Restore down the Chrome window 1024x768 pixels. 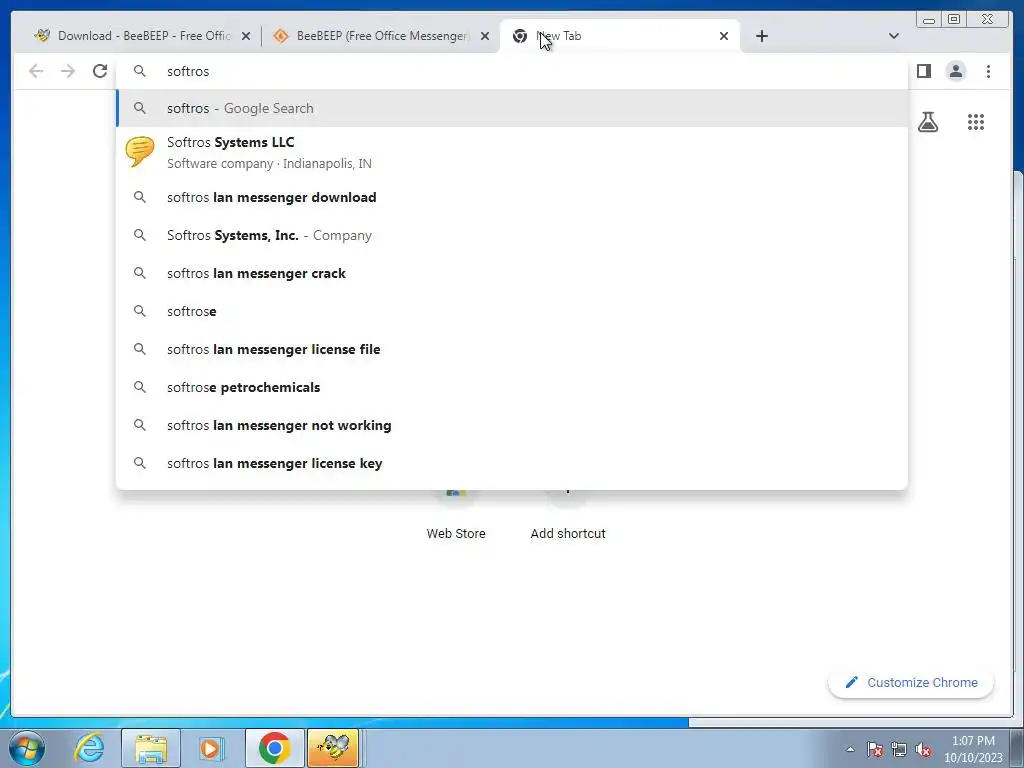coord(954,19)
